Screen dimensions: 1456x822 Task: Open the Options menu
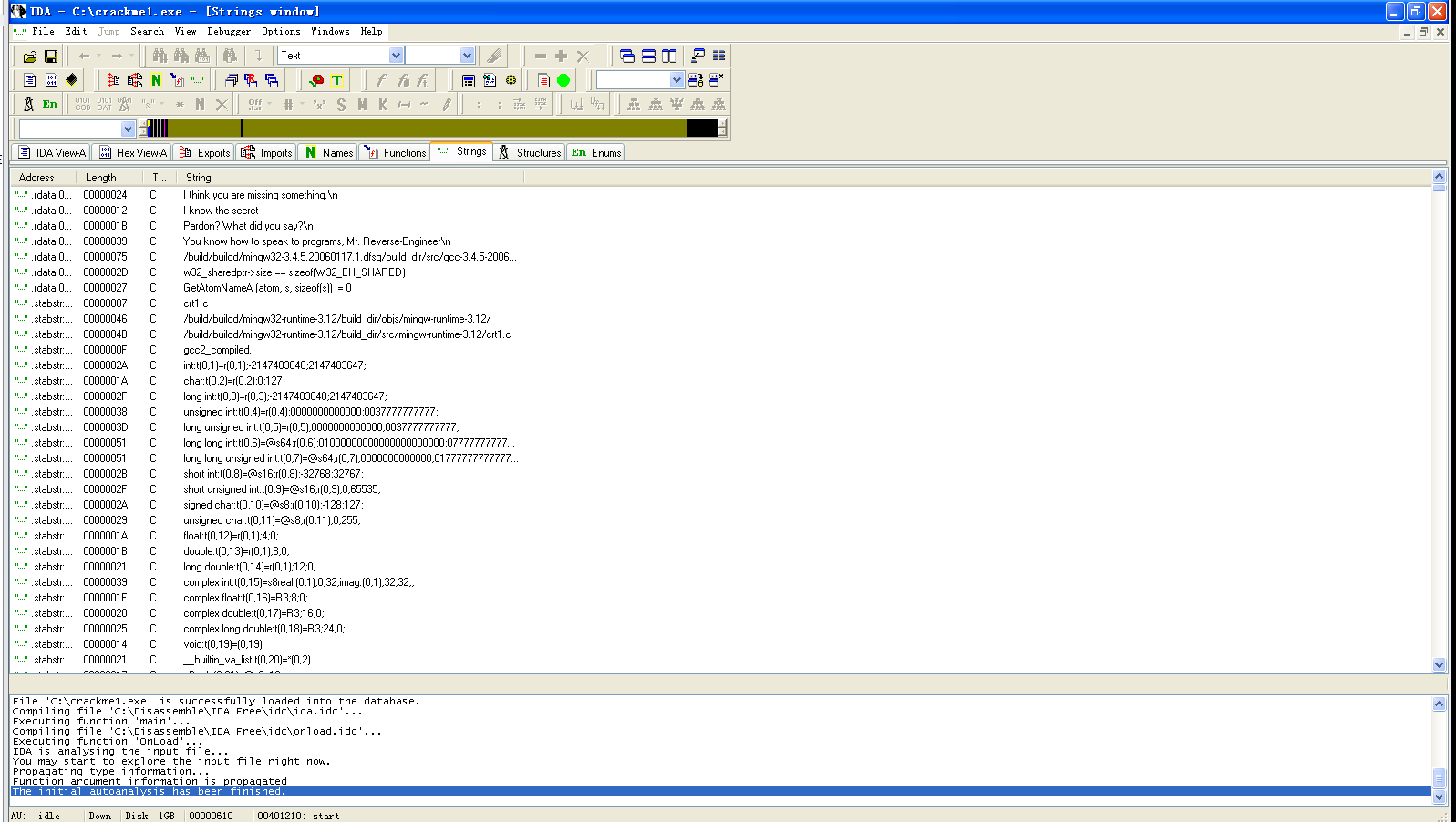coord(281,31)
